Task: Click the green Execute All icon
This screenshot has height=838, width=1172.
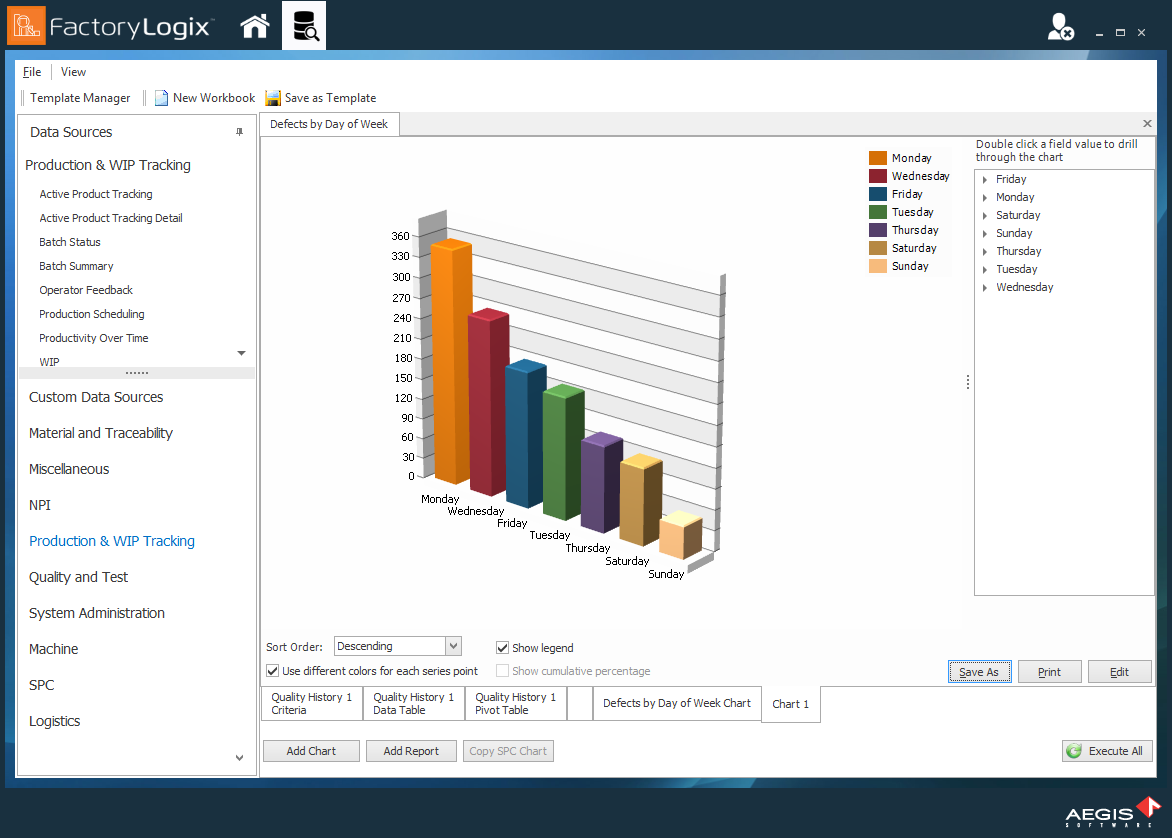Action: point(1073,751)
